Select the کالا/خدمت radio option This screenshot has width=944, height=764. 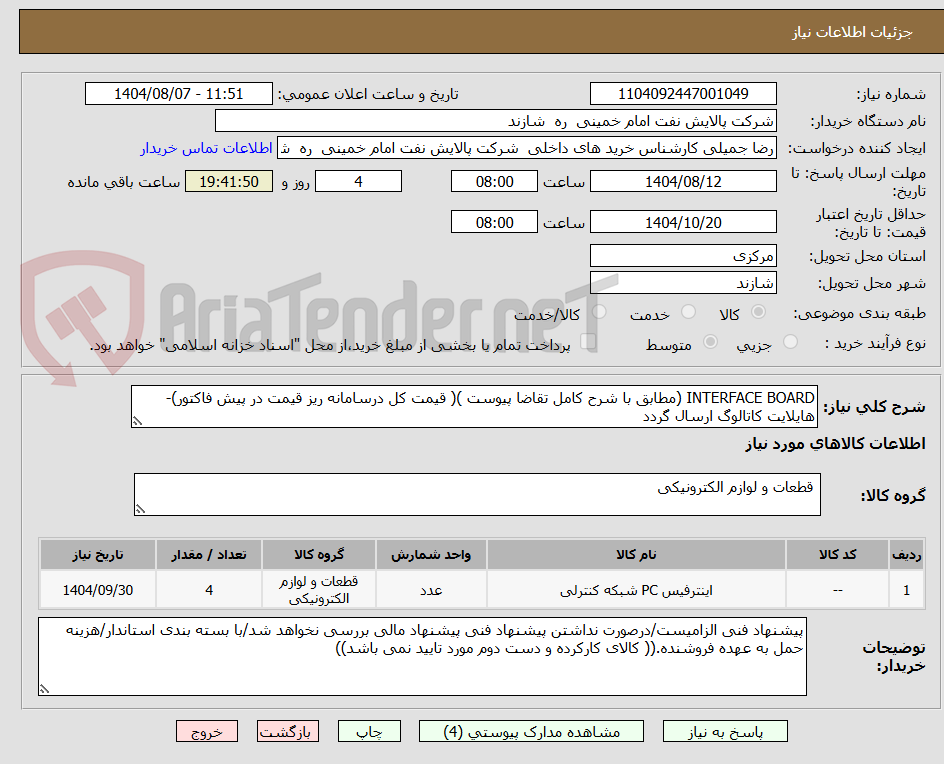(599, 311)
